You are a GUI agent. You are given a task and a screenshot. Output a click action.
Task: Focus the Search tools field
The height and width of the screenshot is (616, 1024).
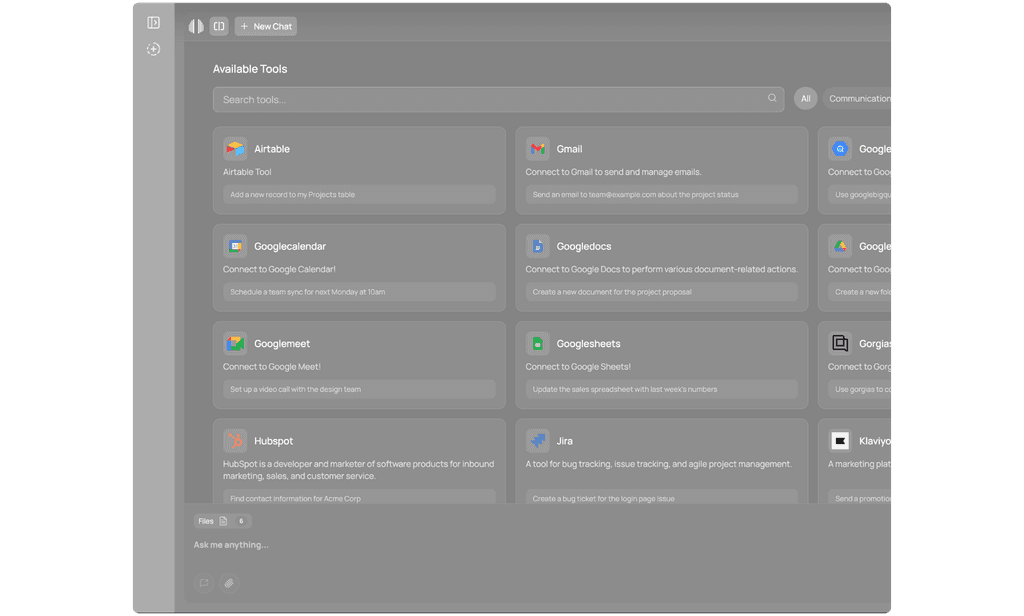498,99
